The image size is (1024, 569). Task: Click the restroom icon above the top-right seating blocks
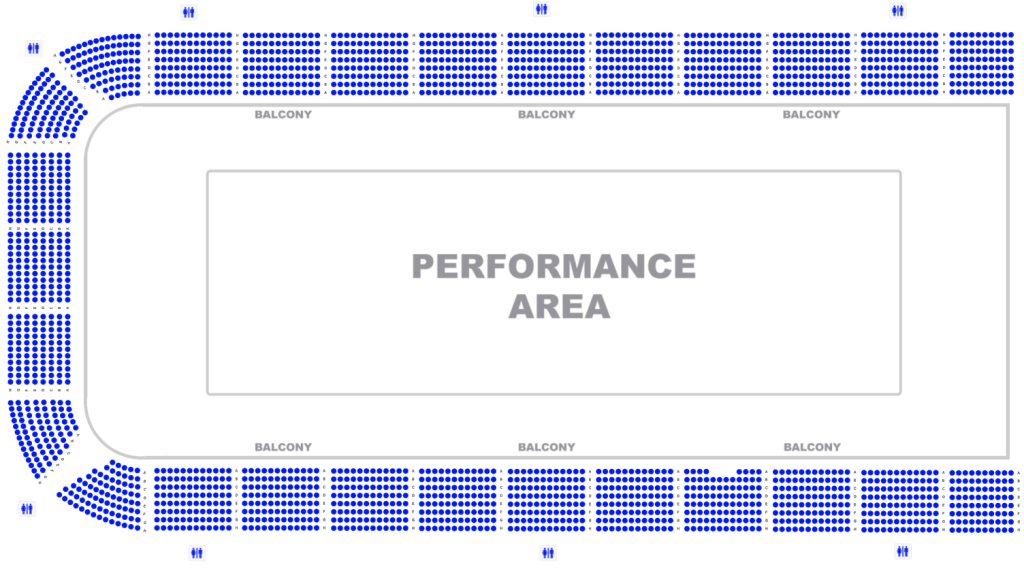click(x=898, y=10)
